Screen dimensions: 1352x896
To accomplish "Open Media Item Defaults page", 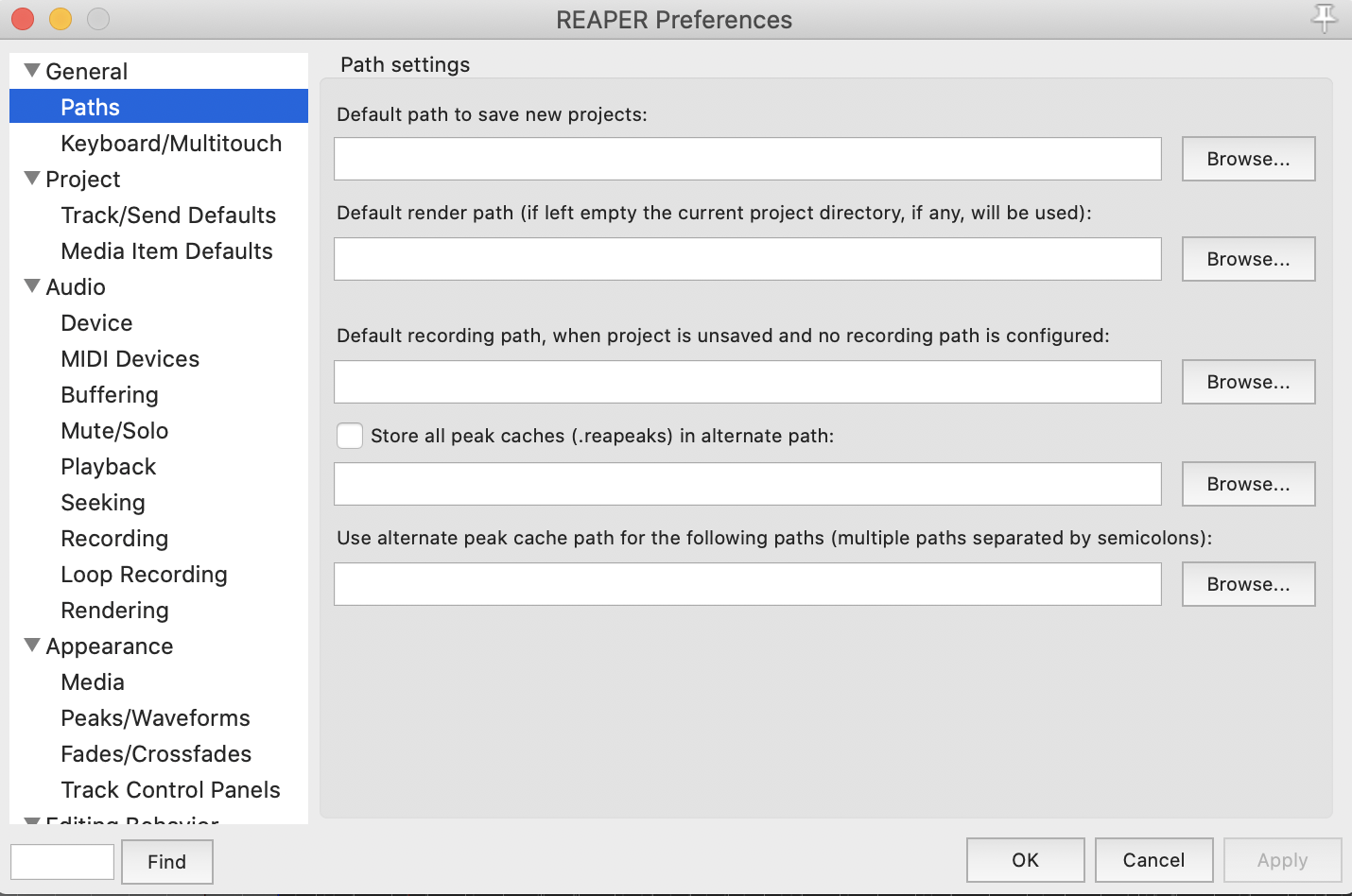I will click(166, 250).
